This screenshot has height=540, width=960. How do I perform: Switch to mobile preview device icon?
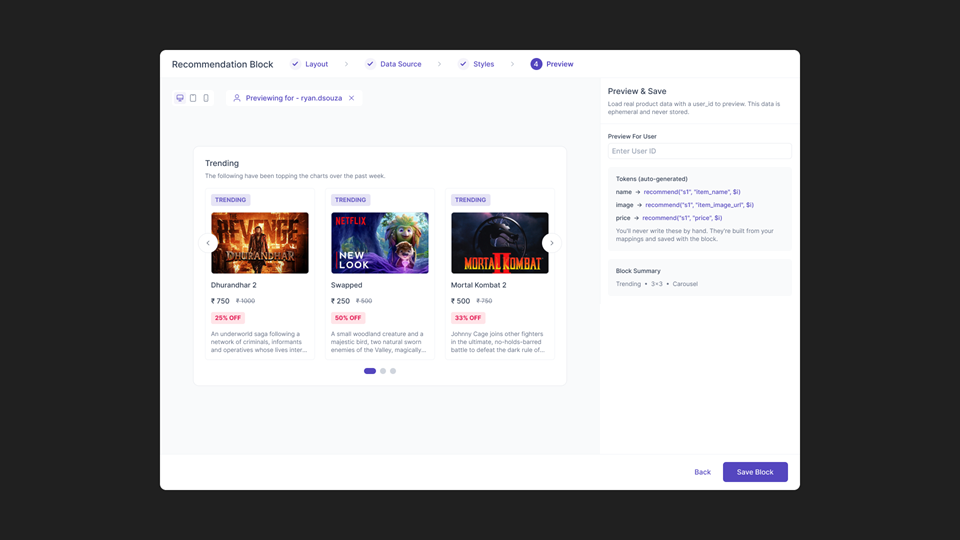pyautogui.click(x=206, y=98)
